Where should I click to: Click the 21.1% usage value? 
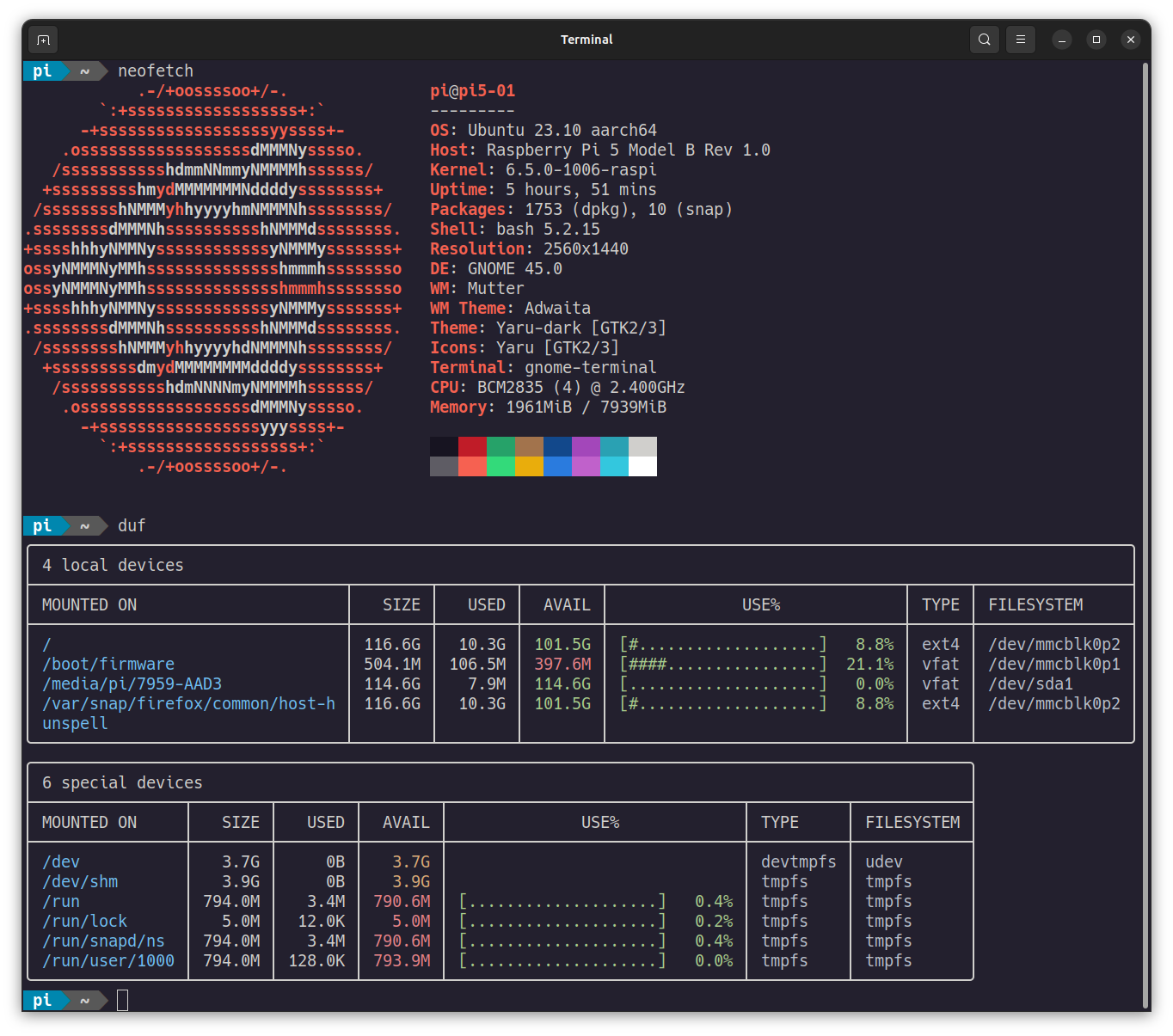[x=869, y=664]
